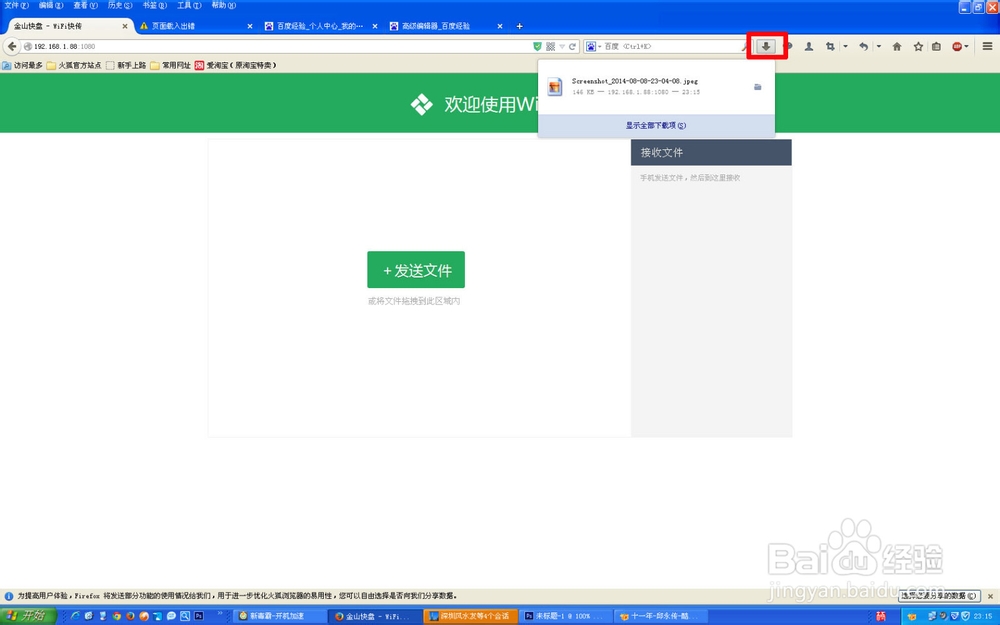Screen dimensions: 1000x625
Task: Click the green shield security icon in address bar
Action: pyautogui.click(x=537, y=47)
